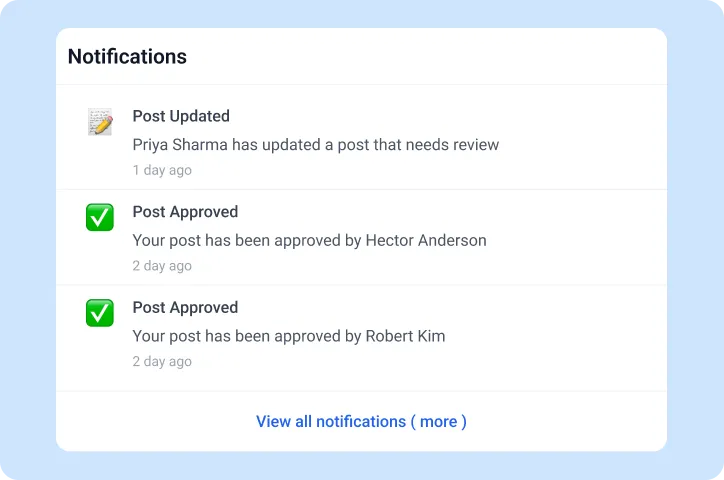Click the green checkmark beside Hector Anderson's approval
The image size is (724, 480).
click(x=99, y=217)
